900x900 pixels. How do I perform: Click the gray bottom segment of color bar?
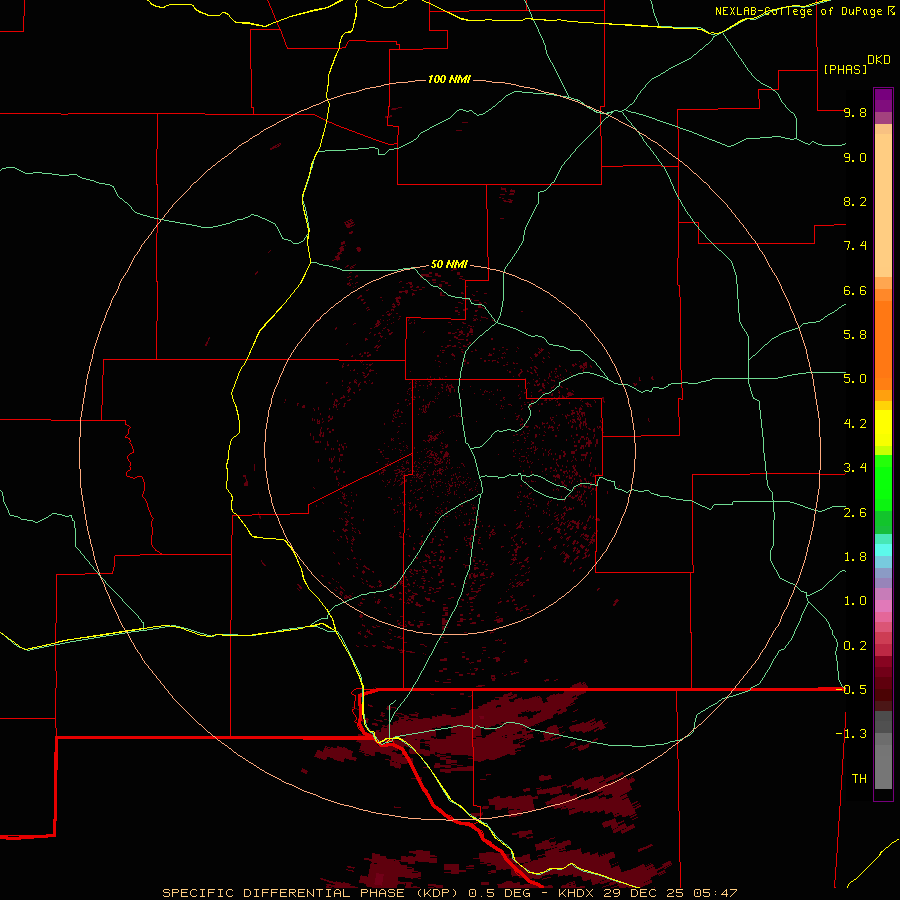(883, 766)
